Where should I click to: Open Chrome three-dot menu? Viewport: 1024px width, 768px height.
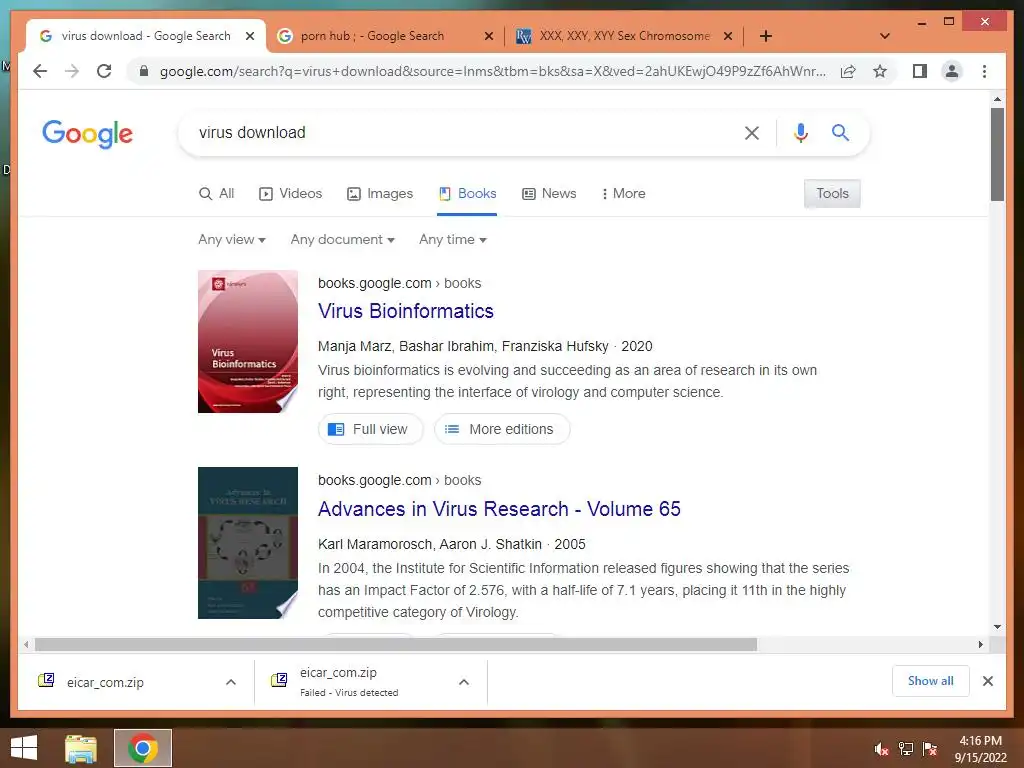pyautogui.click(x=984, y=71)
